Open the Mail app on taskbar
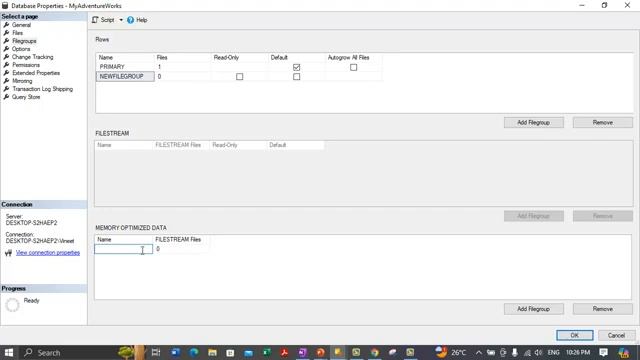Viewport: 640px width, 360px height. pyautogui.click(x=248, y=352)
